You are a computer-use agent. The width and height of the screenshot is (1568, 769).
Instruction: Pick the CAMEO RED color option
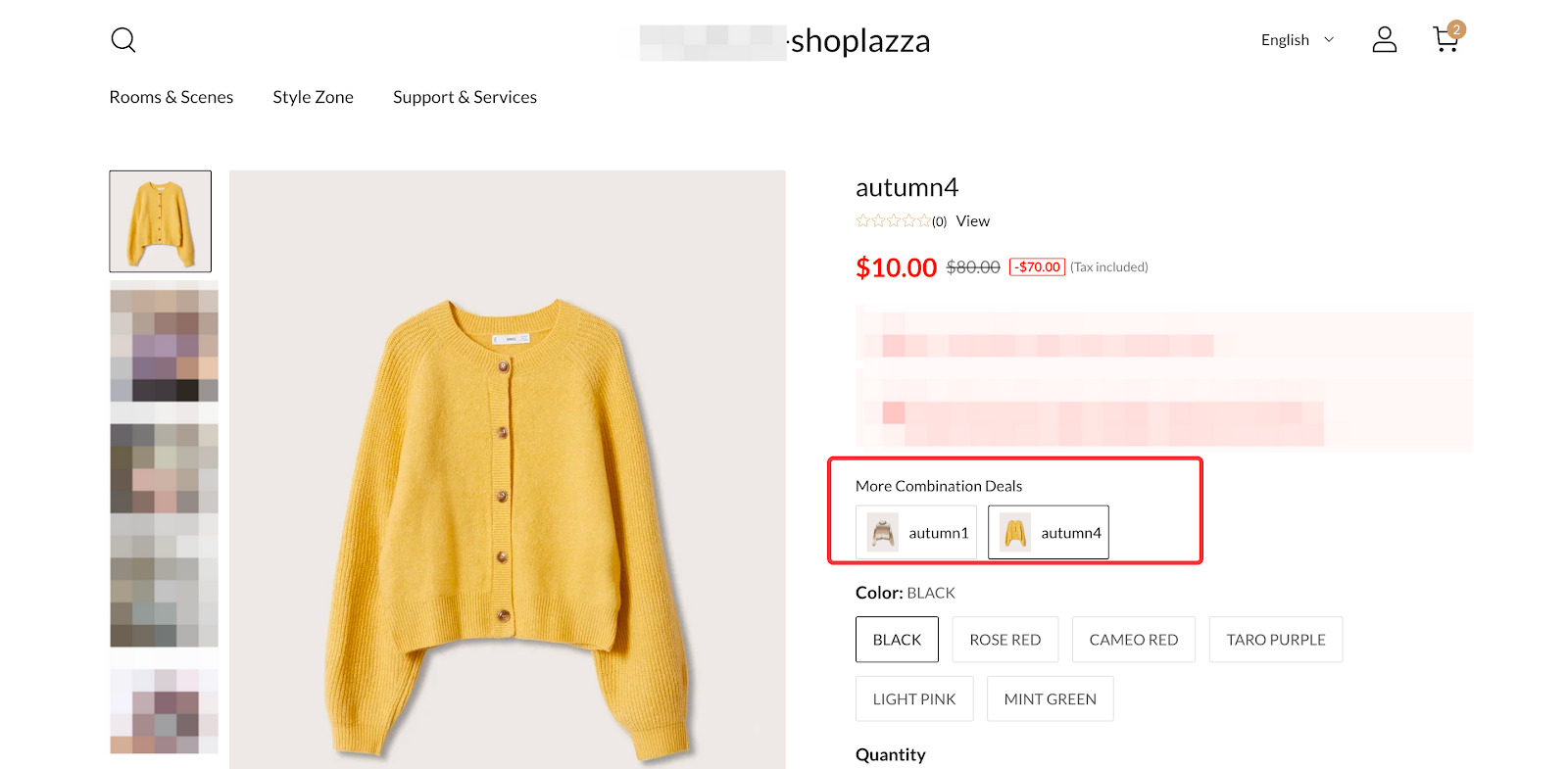point(1133,640)
